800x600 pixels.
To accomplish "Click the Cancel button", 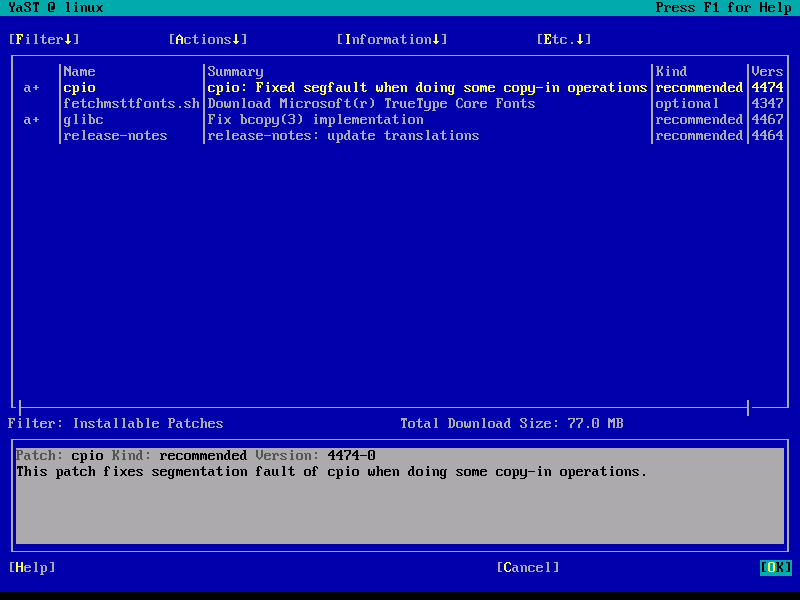I will pyautogui.click(x=528, y=567).
